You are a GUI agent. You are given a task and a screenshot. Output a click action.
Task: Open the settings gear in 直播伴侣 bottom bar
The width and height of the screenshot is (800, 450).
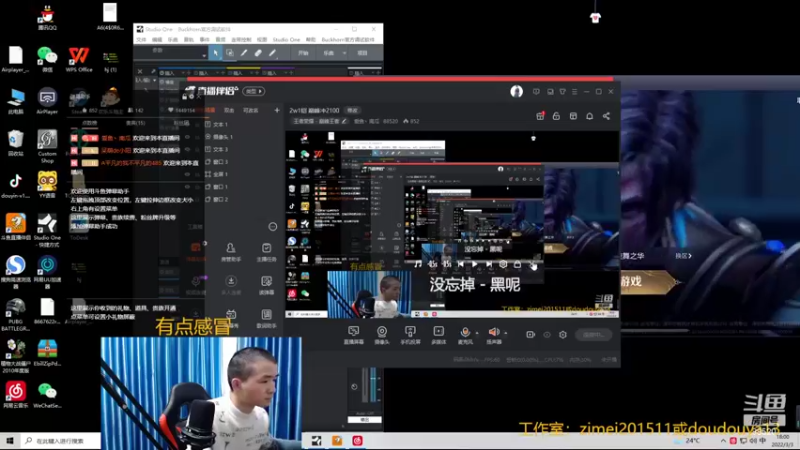click(x=563, y=335)
